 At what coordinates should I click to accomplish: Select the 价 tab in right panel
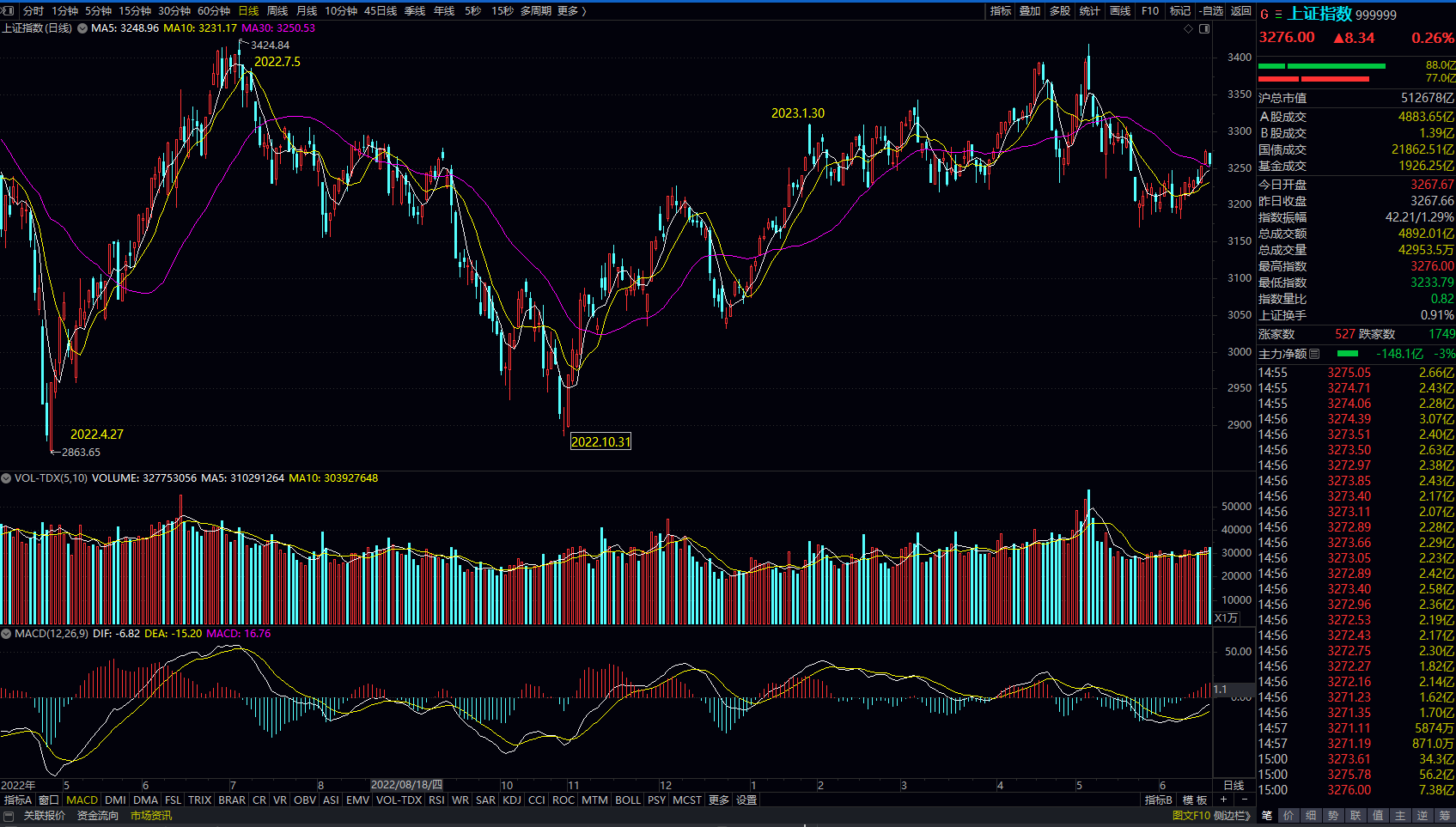pyautogui.click(x=1288, y=816)
